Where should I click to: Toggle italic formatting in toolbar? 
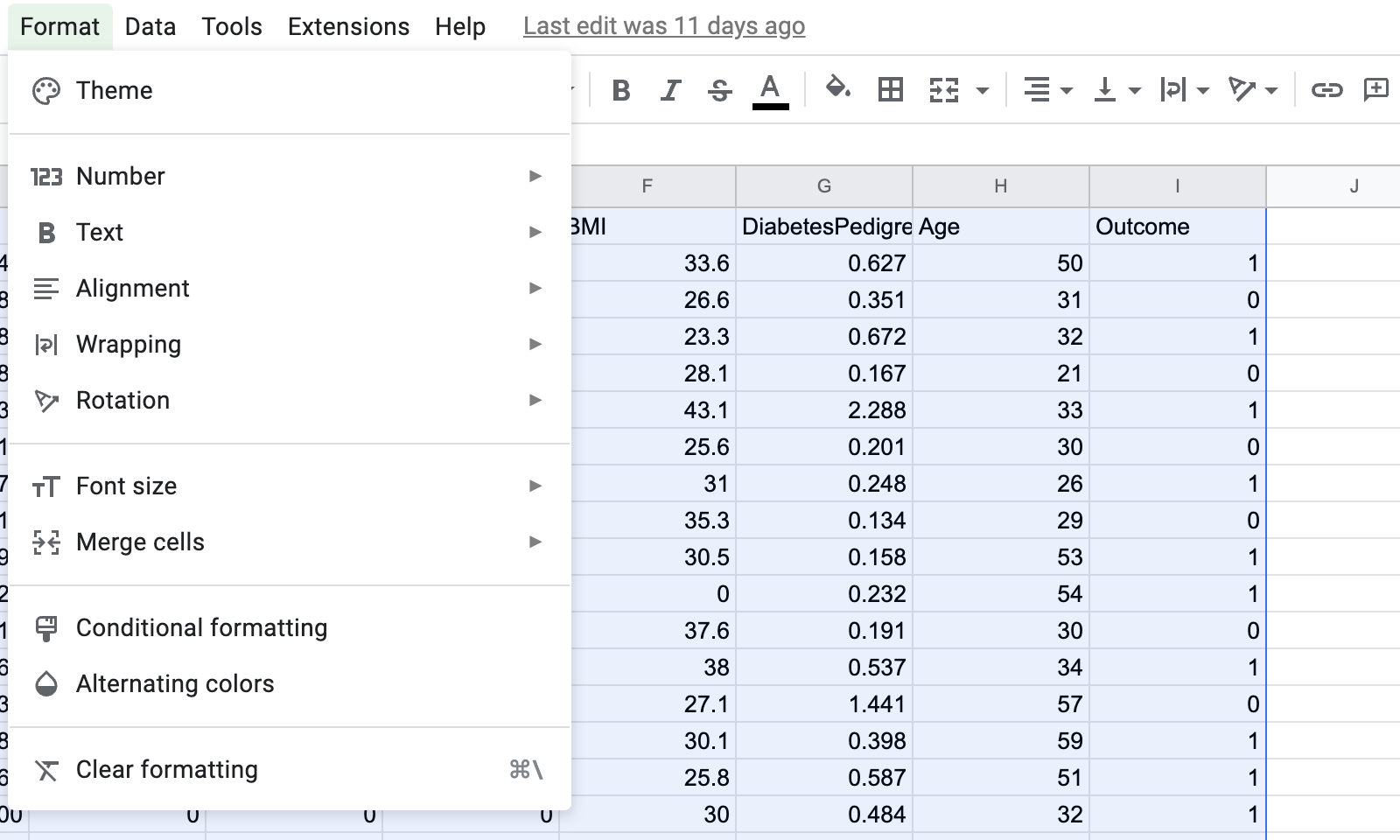[670, 90]
